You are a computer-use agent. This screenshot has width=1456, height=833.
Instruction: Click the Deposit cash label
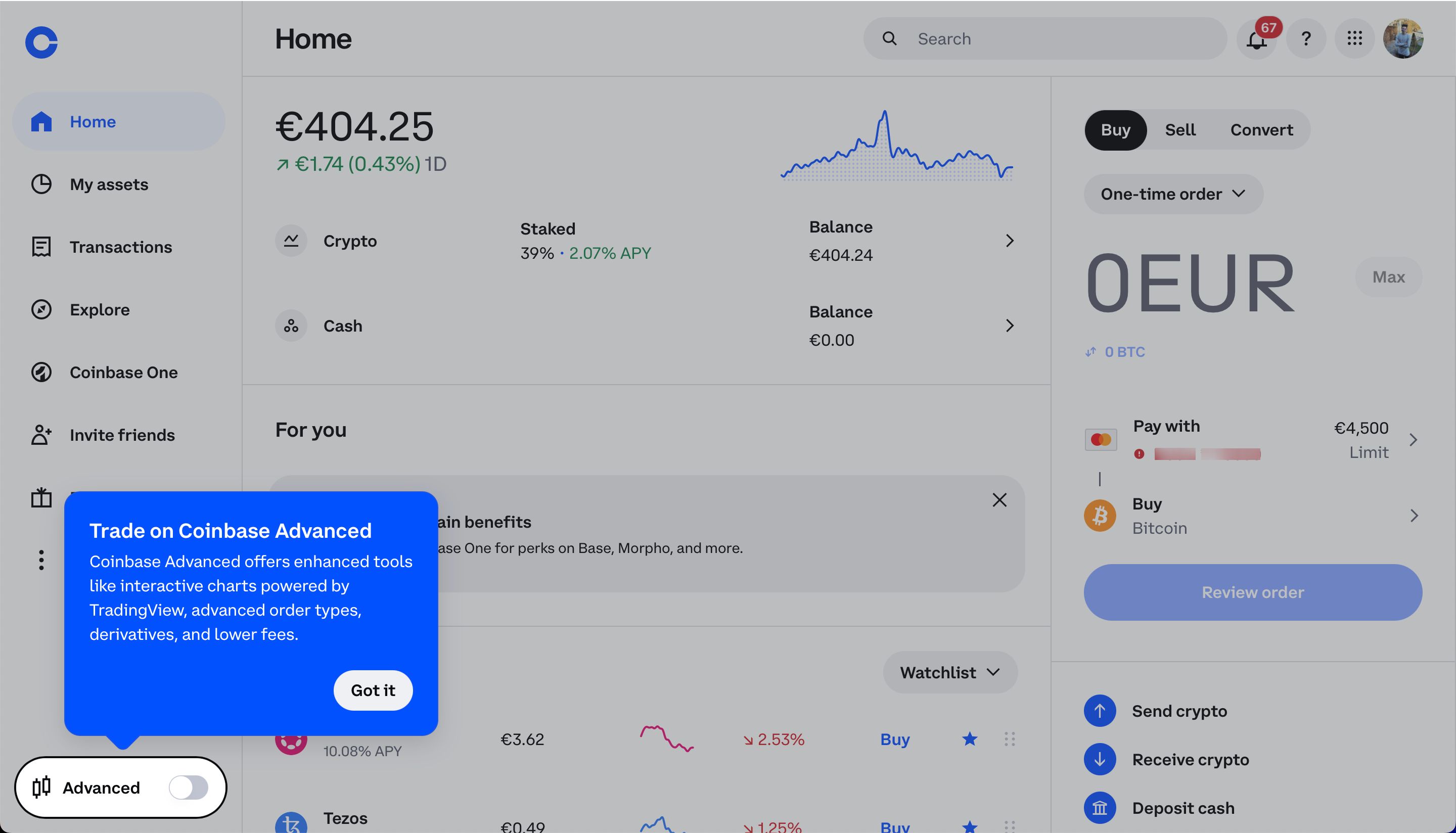(1182, 808)
